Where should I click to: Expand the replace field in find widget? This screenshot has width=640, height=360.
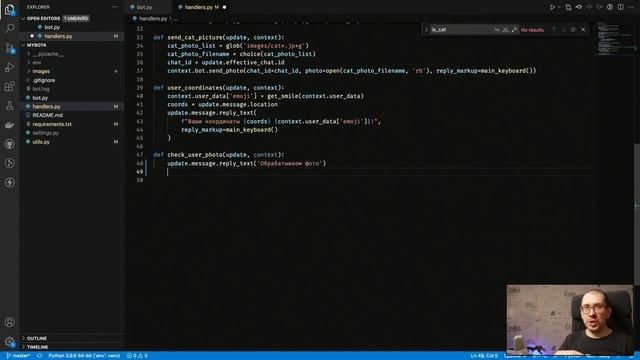pos(426,30)
